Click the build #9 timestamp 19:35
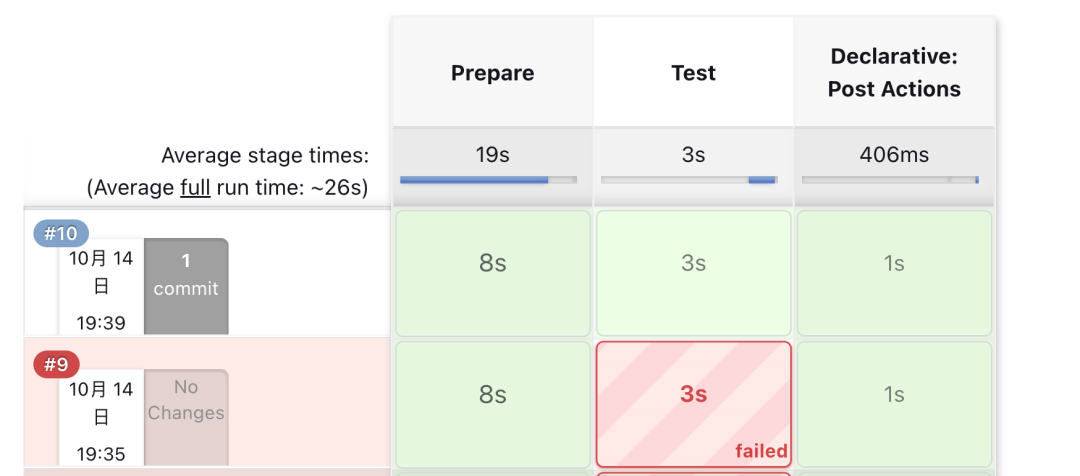 coord(101,454)
